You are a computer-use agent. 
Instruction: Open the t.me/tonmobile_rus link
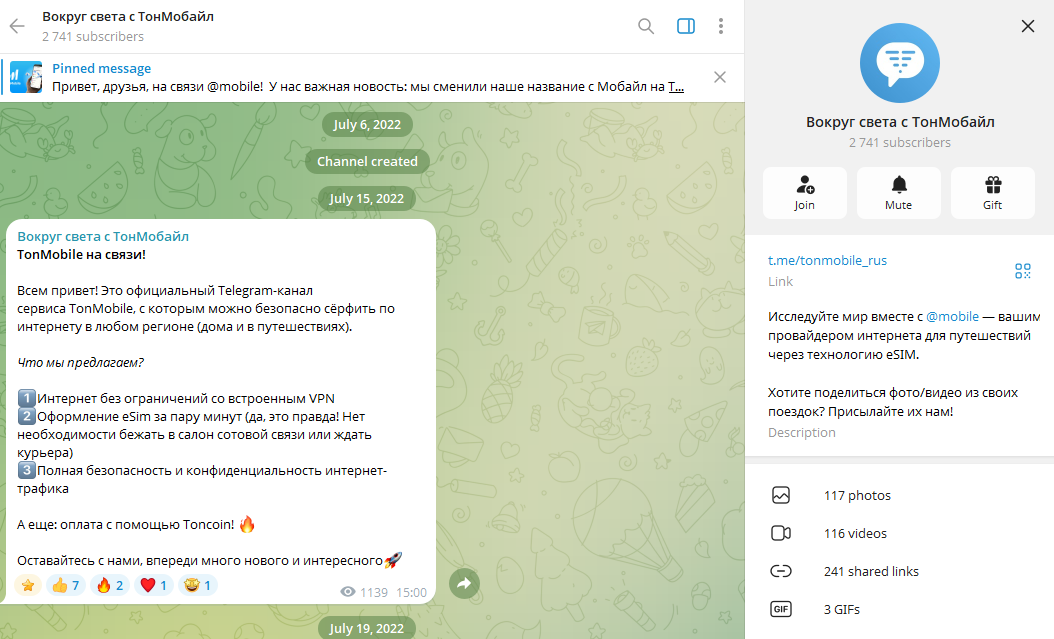click(827, 260)
